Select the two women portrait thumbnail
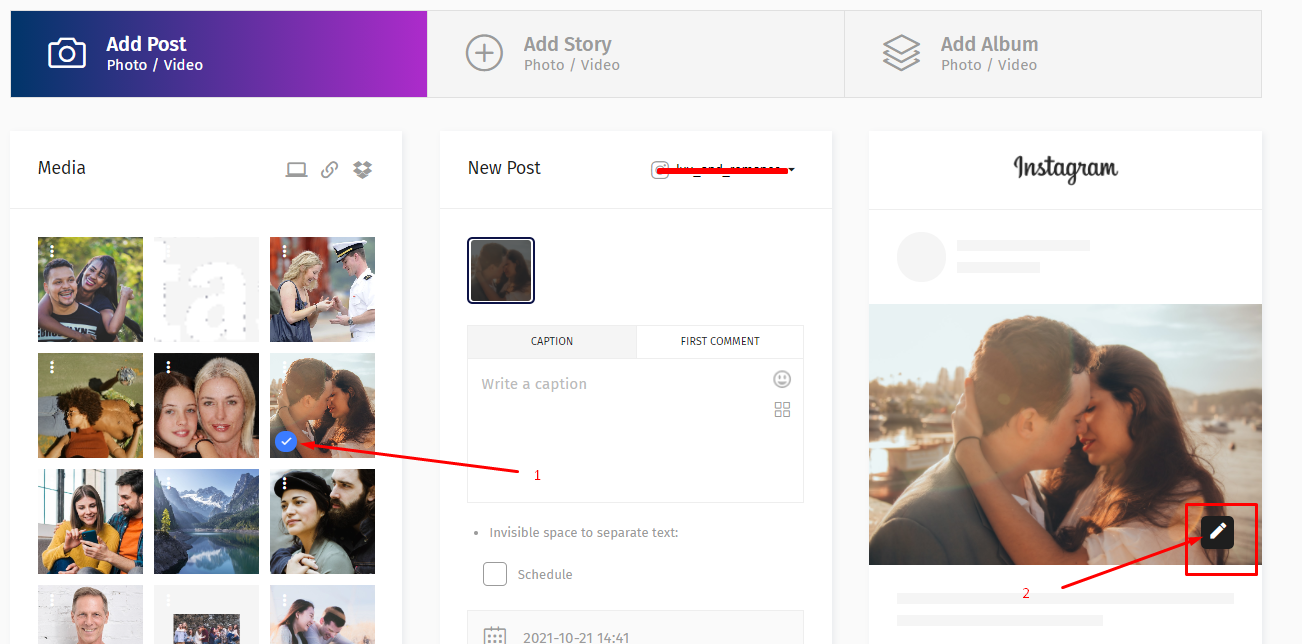Viewport: 1302px width, 644px height. (x=206, y=405)
